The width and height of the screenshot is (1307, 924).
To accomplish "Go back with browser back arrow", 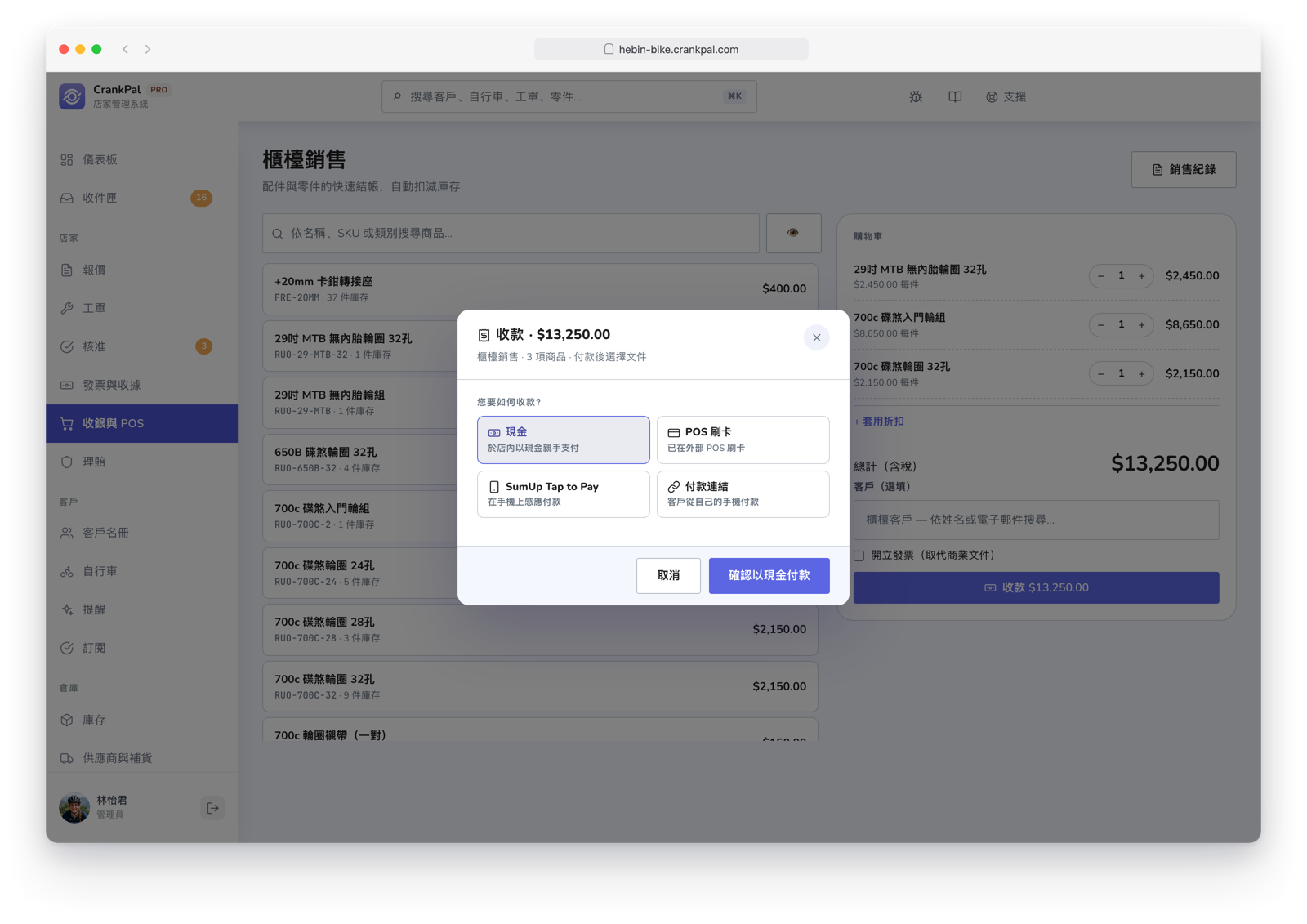I will (125, 49).
